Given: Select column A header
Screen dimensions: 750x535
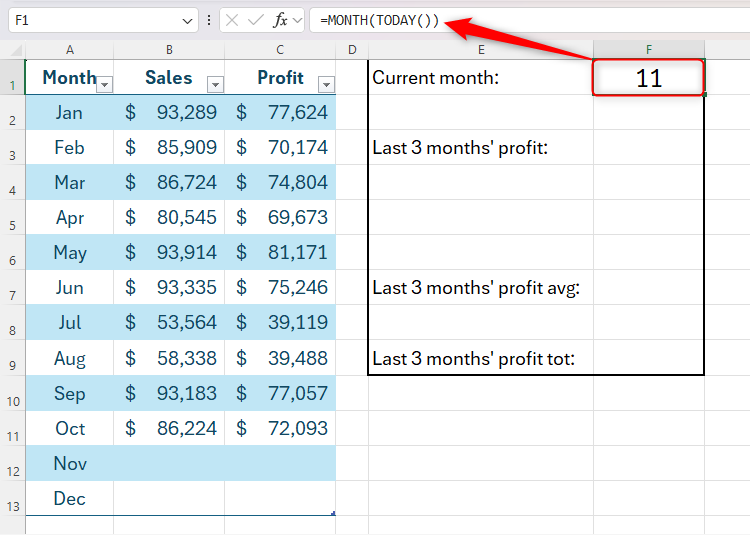Looking at the screenshot, I should 70,50.
